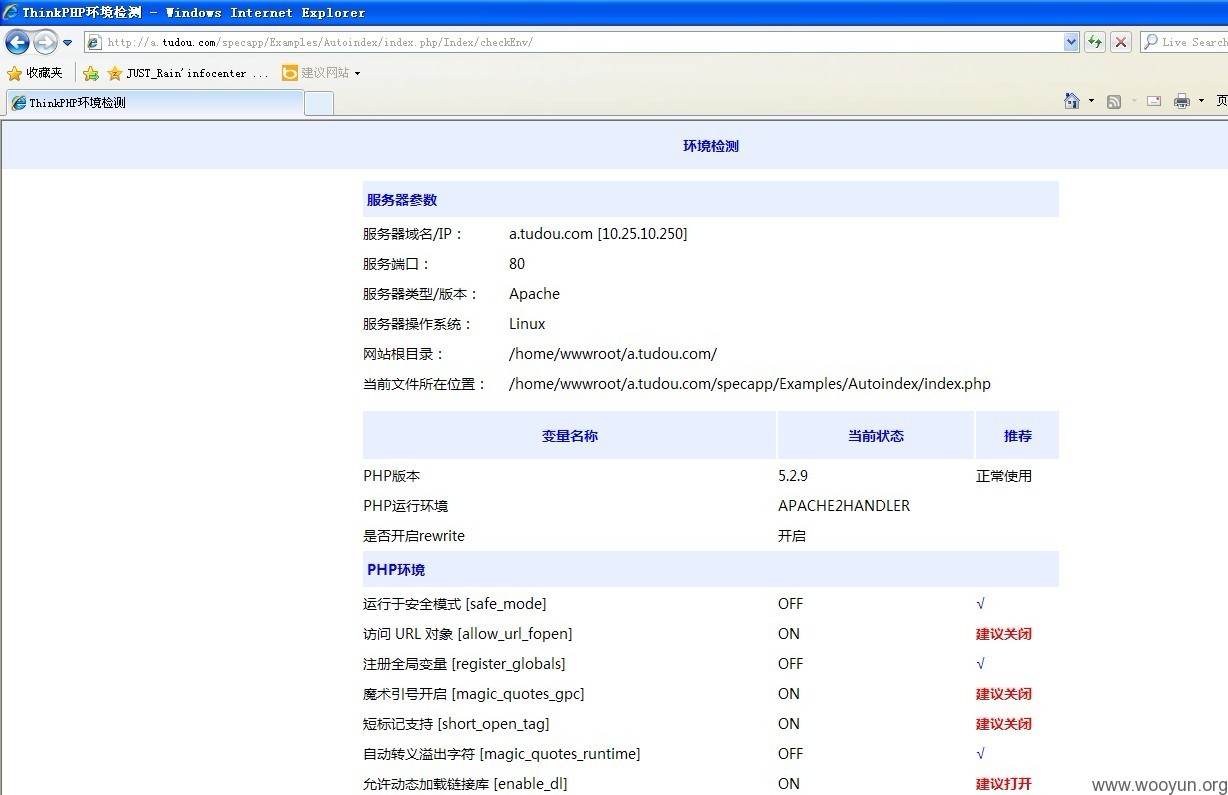This screenshot has width=1228, height=795.
Task: Expand the 建议网站 dropdown arrow
Action: click(x=357, y=73)
